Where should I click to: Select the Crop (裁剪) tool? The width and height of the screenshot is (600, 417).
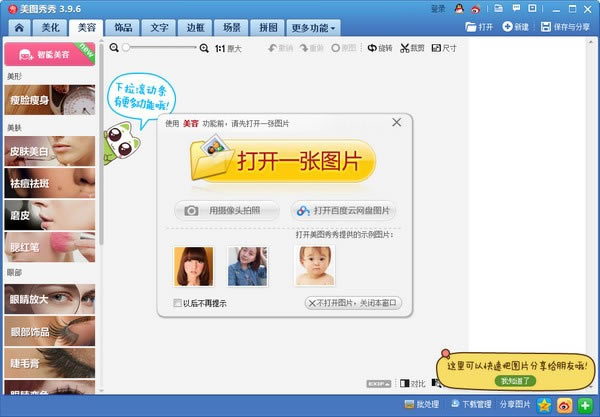pyautogui.click(x=412, y=48)
